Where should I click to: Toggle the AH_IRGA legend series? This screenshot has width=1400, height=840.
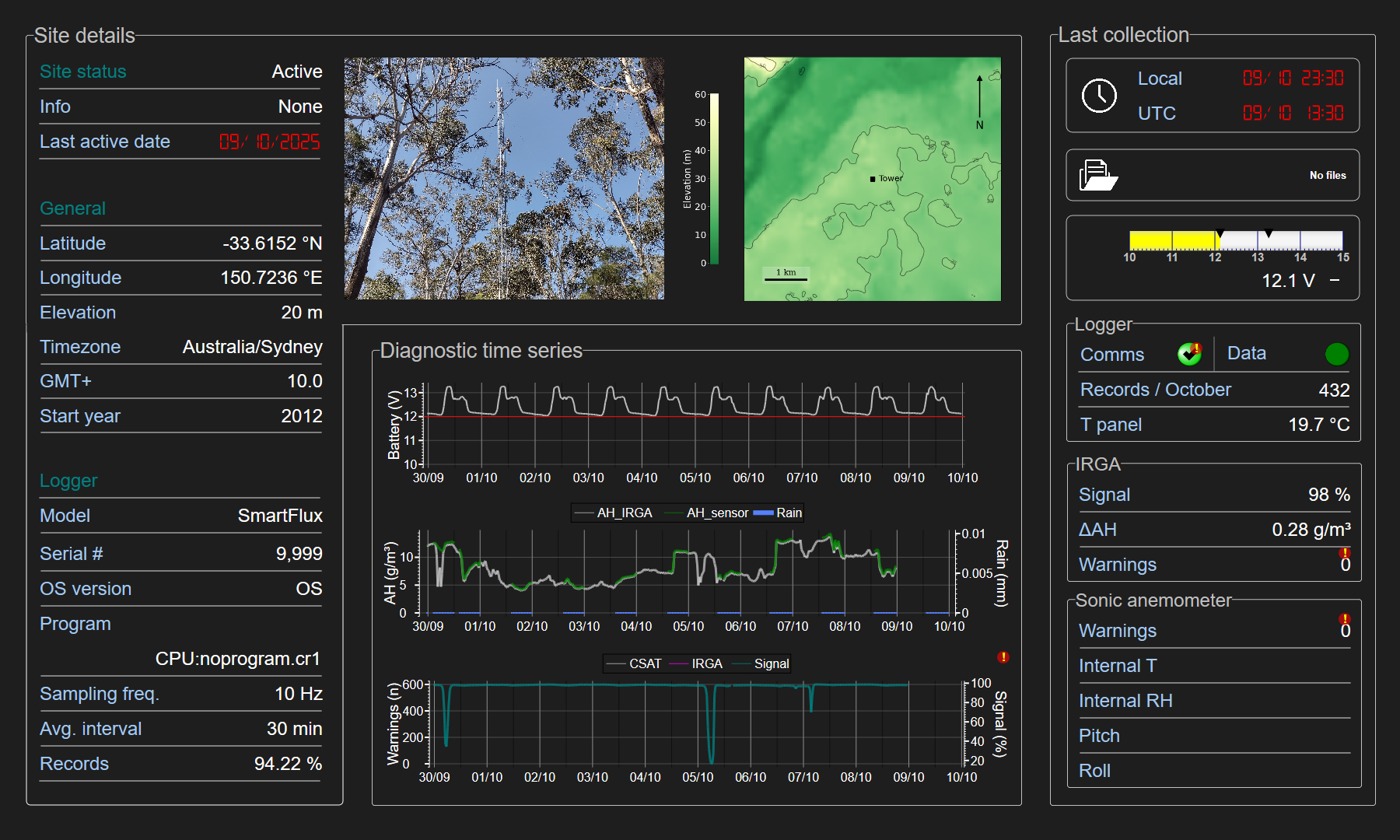(x=614, y=513)
